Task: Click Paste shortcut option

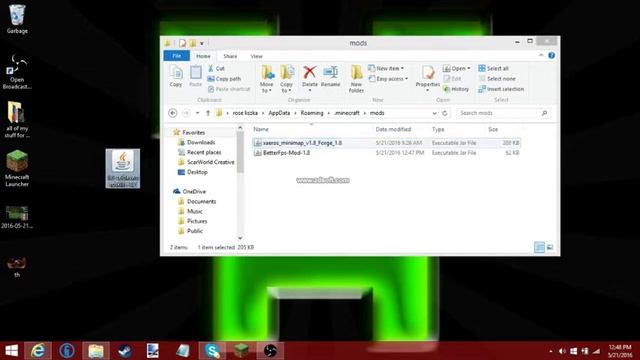Action: tap(229, 89)
